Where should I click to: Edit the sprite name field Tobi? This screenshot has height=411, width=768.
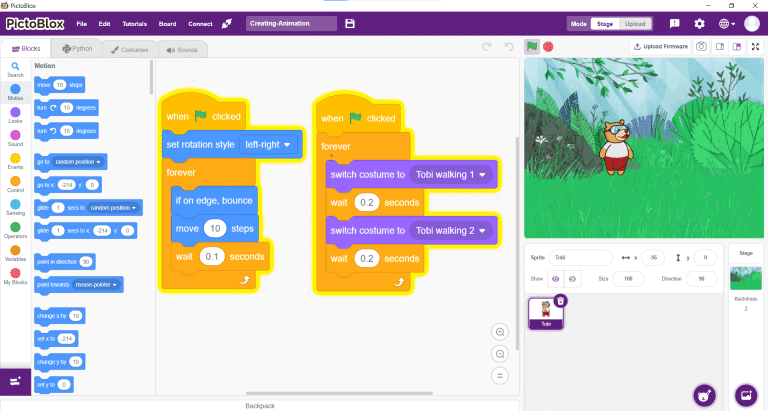580,257
